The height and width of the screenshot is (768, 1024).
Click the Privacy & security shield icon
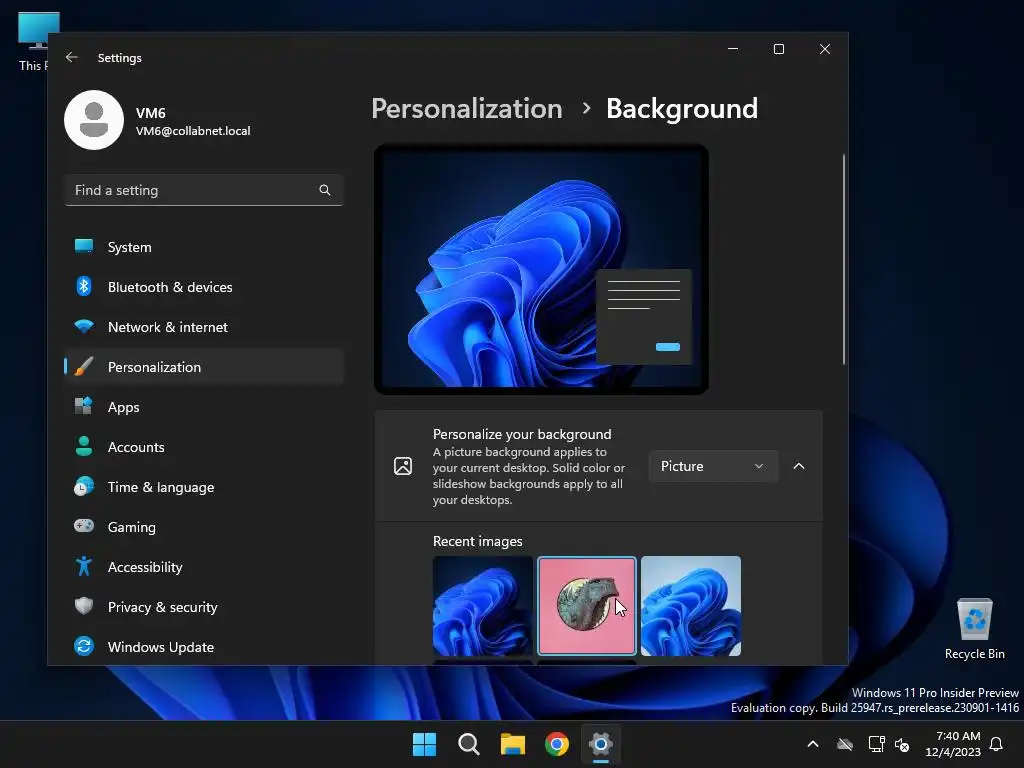[x=84, y=606]
